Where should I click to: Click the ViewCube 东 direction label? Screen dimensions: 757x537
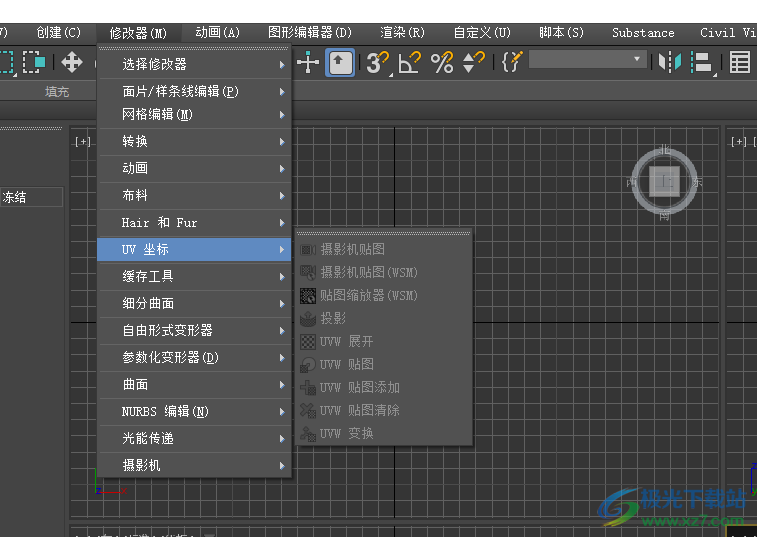(697, 182)
